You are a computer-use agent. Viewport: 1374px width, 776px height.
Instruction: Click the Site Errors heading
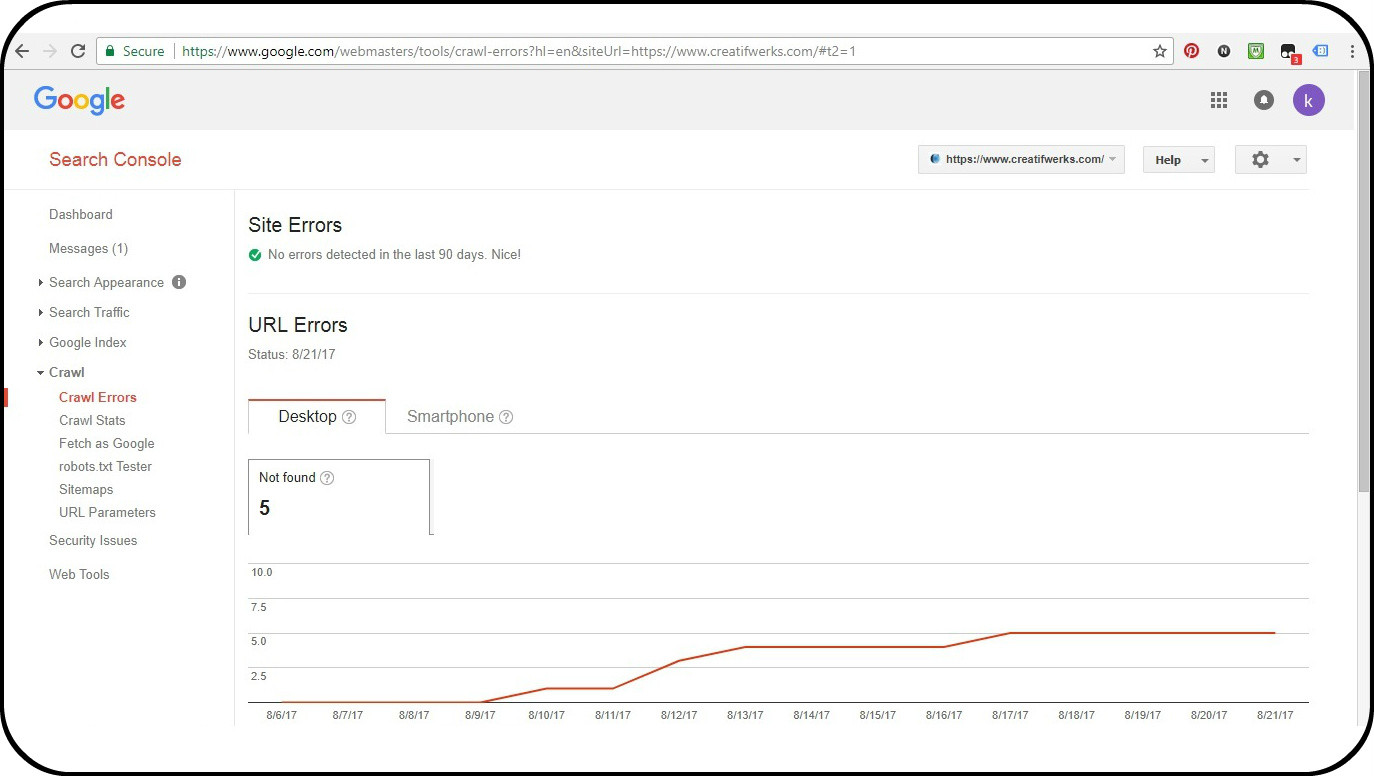click(295, 226)
